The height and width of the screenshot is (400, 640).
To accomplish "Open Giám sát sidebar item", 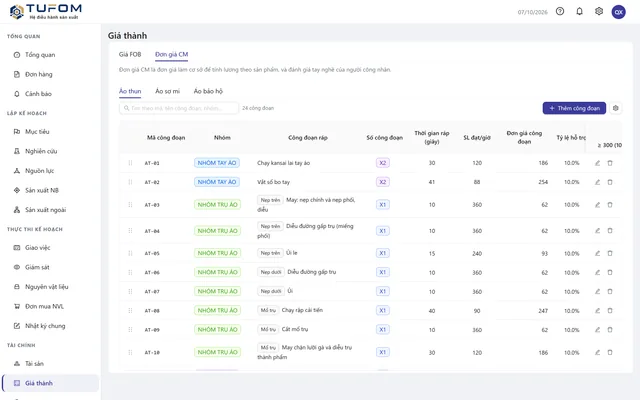I will (50, 267).
